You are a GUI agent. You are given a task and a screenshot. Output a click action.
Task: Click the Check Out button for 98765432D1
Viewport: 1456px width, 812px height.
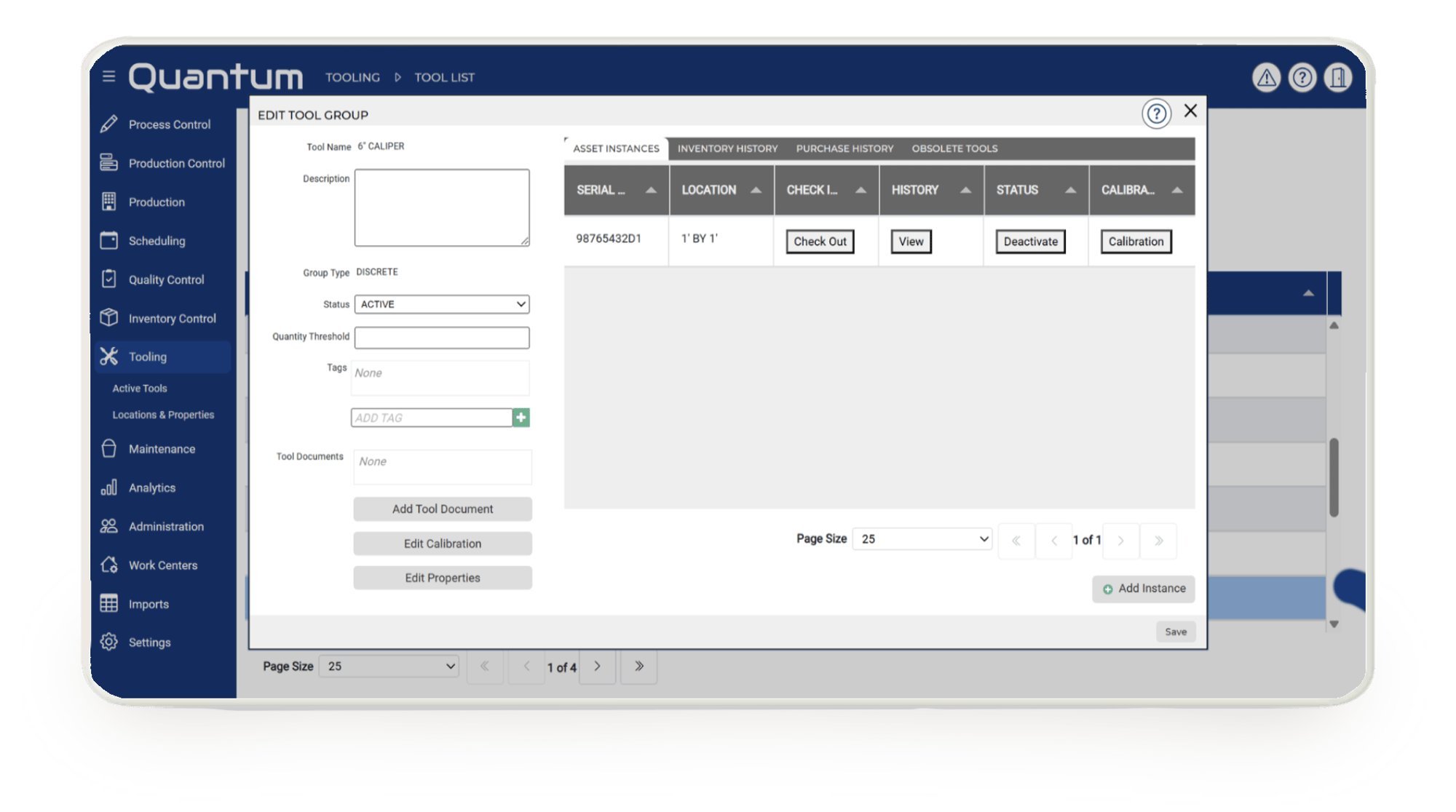(x=820, y=241)
